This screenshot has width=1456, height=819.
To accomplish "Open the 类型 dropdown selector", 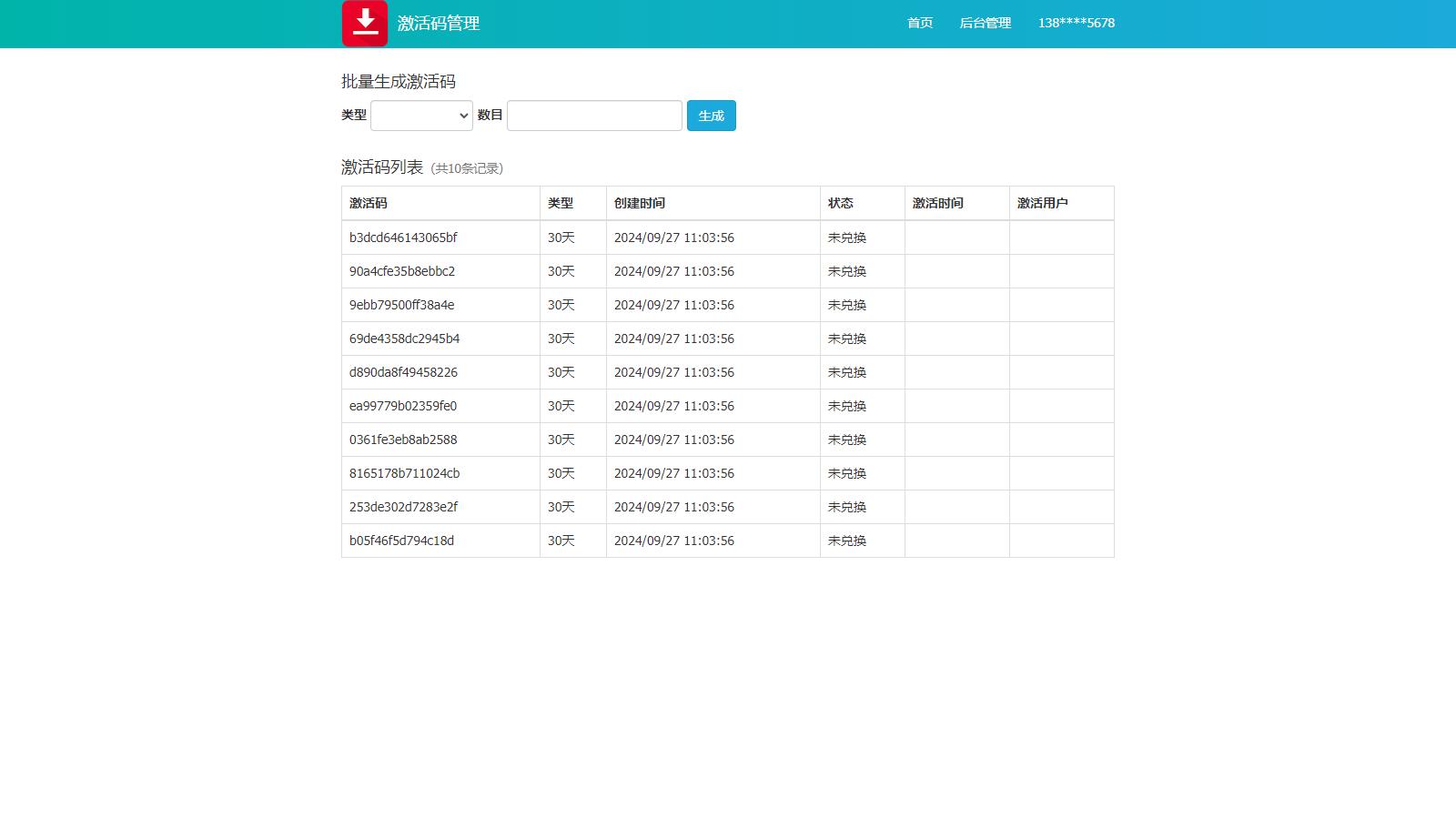I will click(421, 116).
